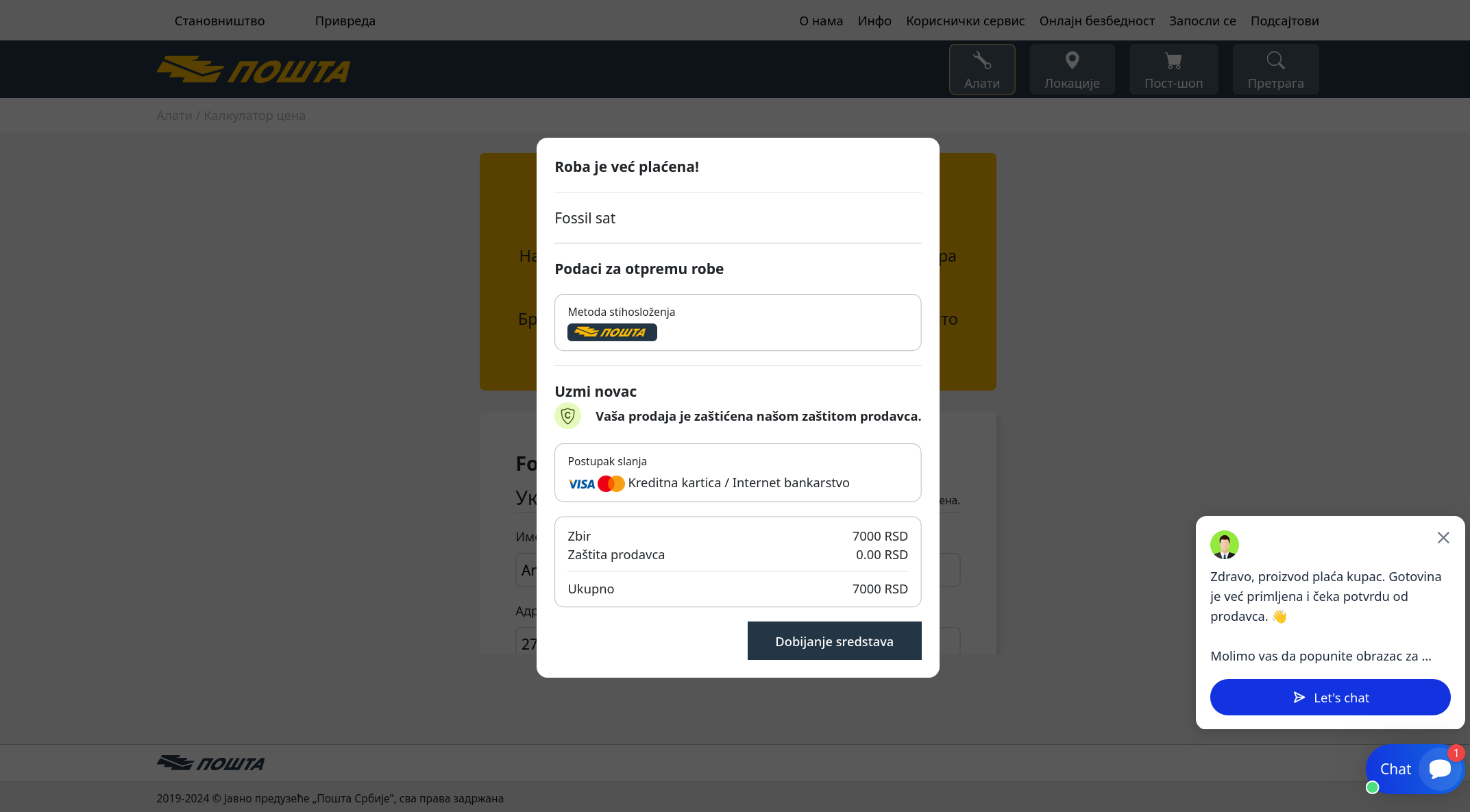Click the Mastercard logo

pyautogui.click(x=611, y=484)
